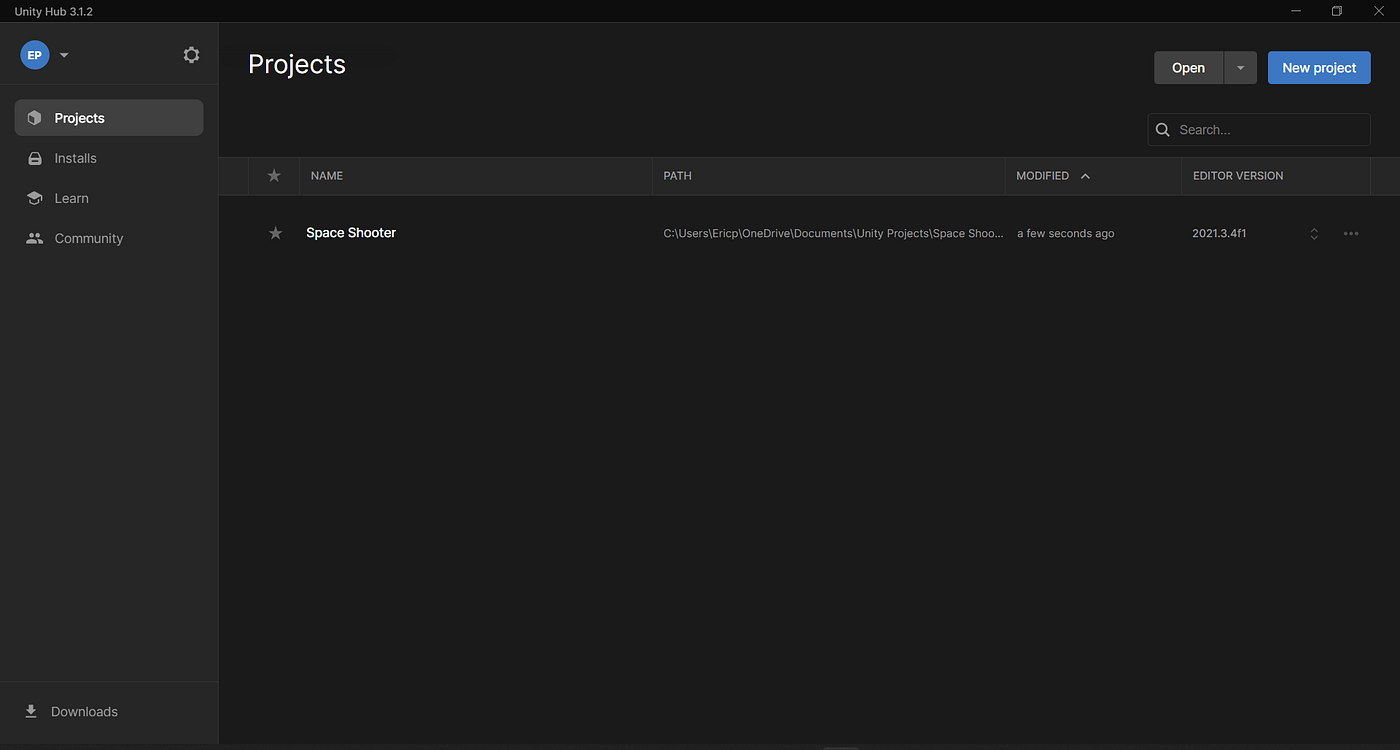The height and width of the screenshot is (750, 1400).
Task: Toggle the favorites filter in the list header
Action: tap(274, 175)
